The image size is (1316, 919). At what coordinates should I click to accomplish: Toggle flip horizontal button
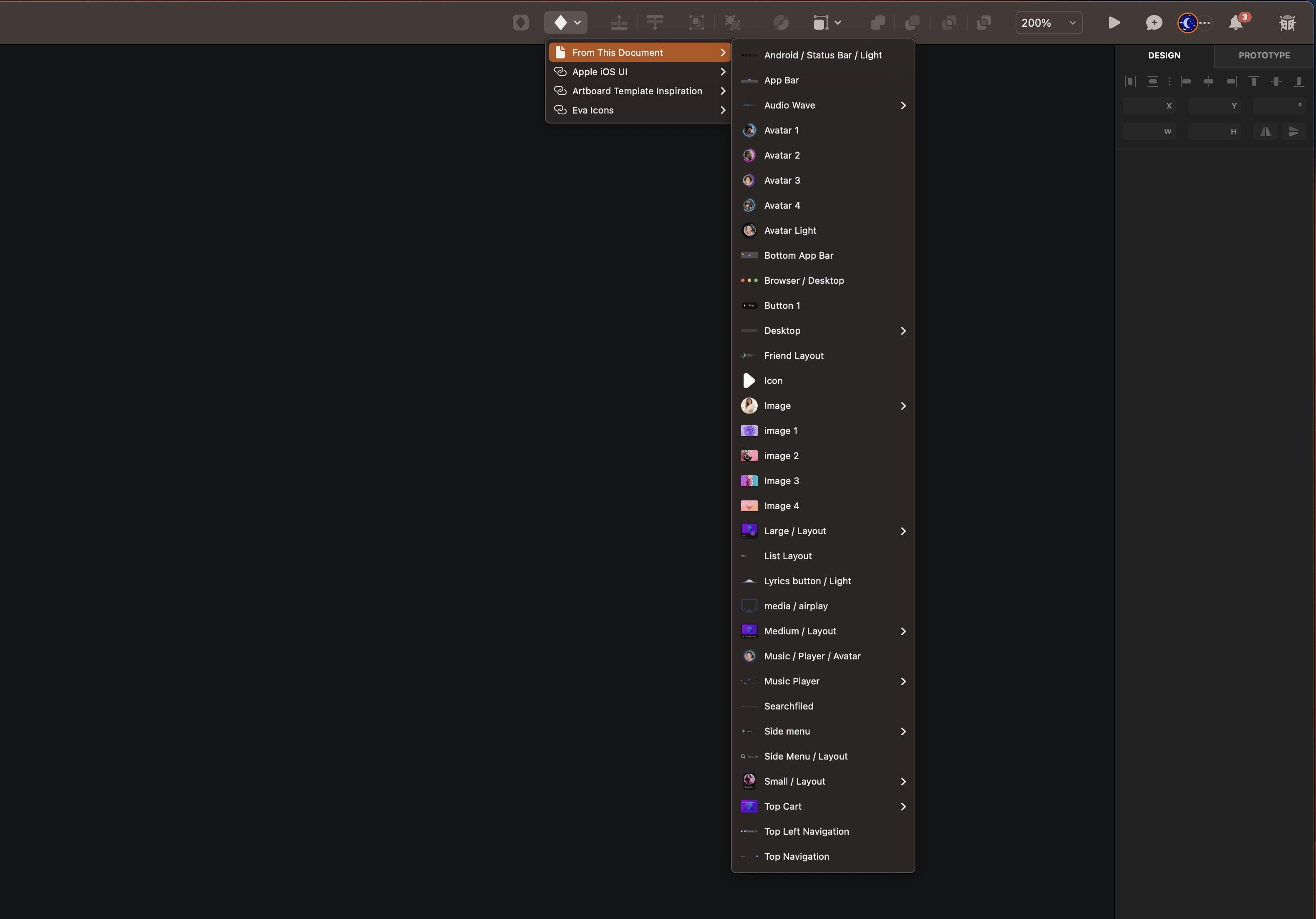1265,132
